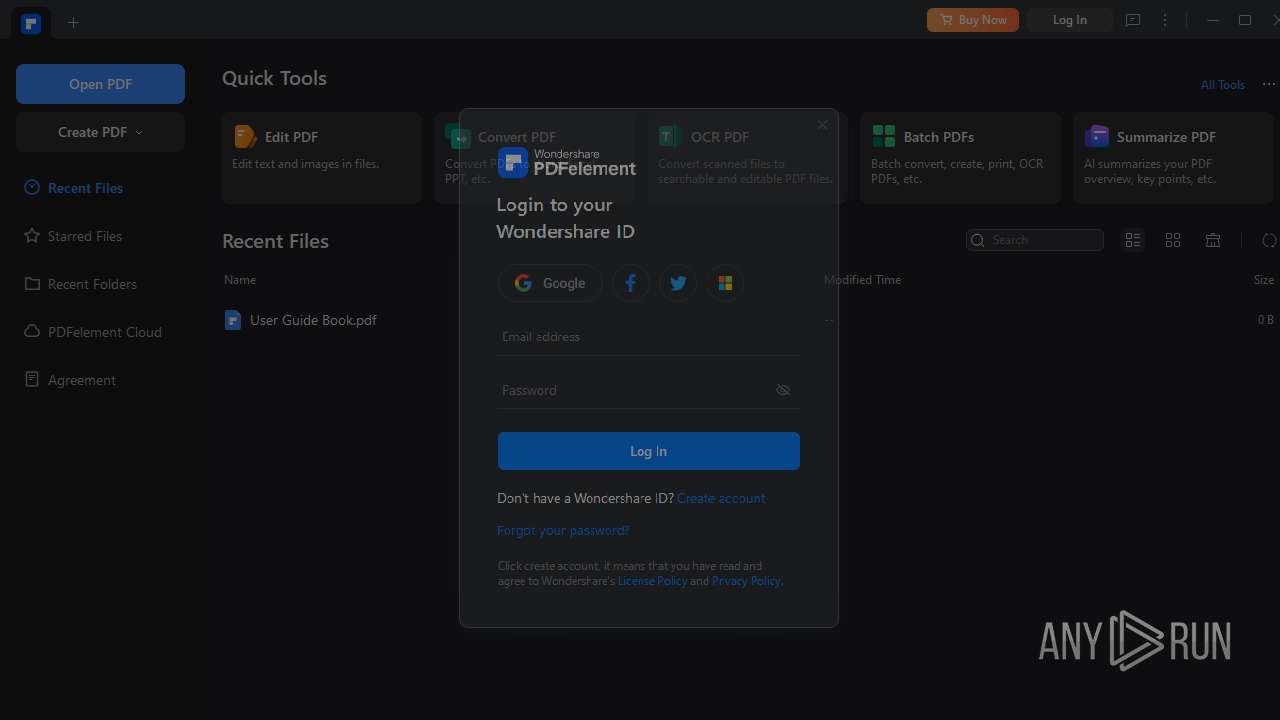Open the title bar more options menu
1280x720 pixels.
click(x=1165, y=20)
